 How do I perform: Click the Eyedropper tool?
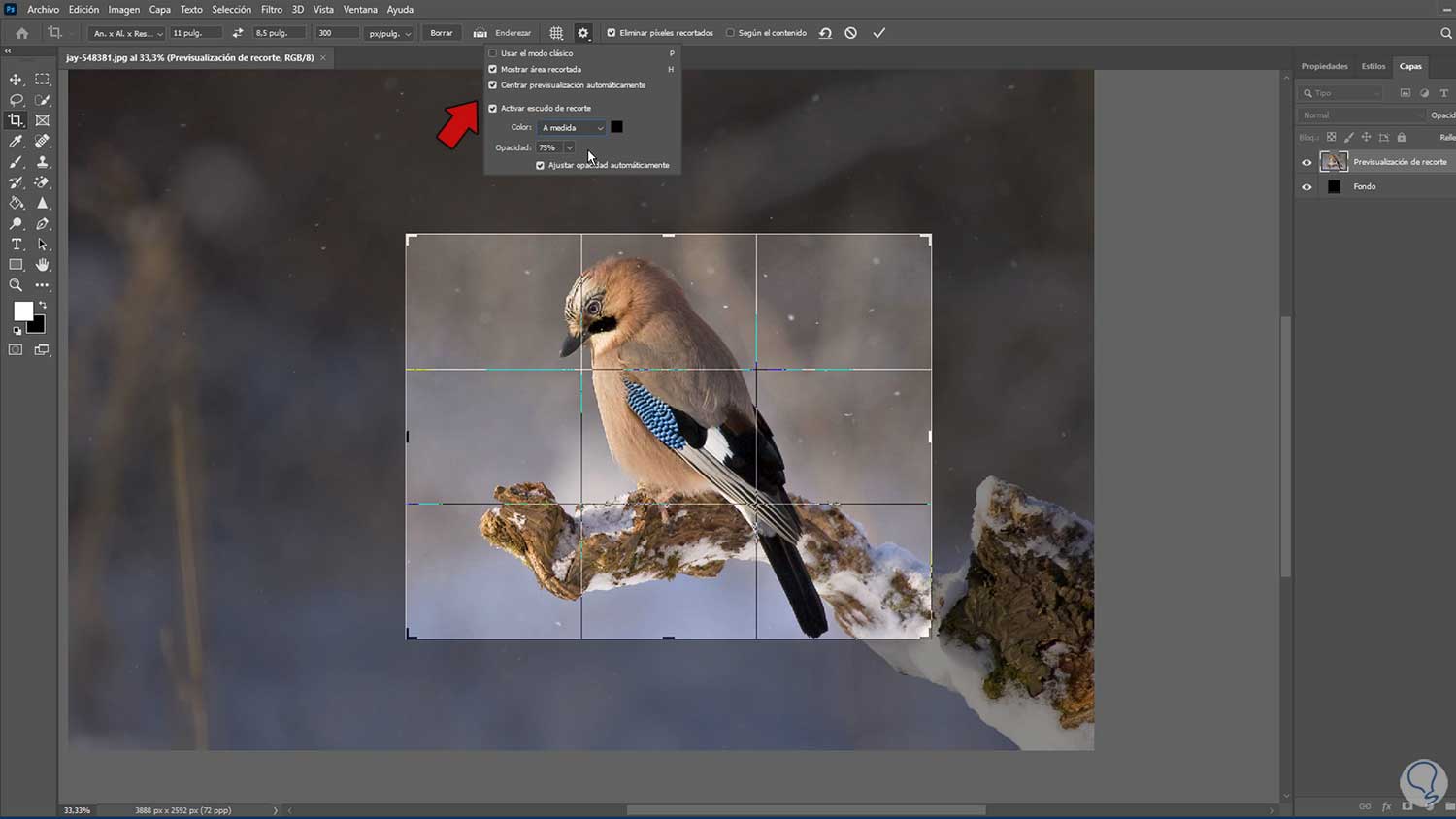pyautogui.click(x=16, y=142)
